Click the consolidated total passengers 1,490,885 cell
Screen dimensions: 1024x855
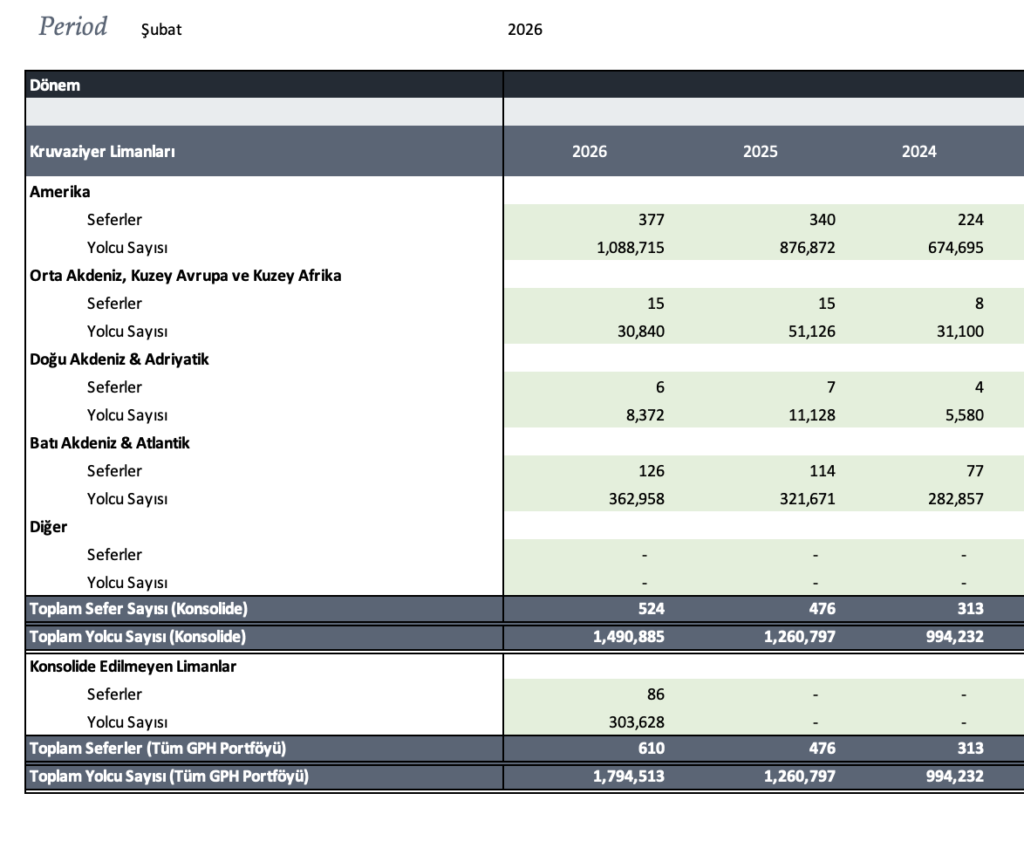[630, 636]
